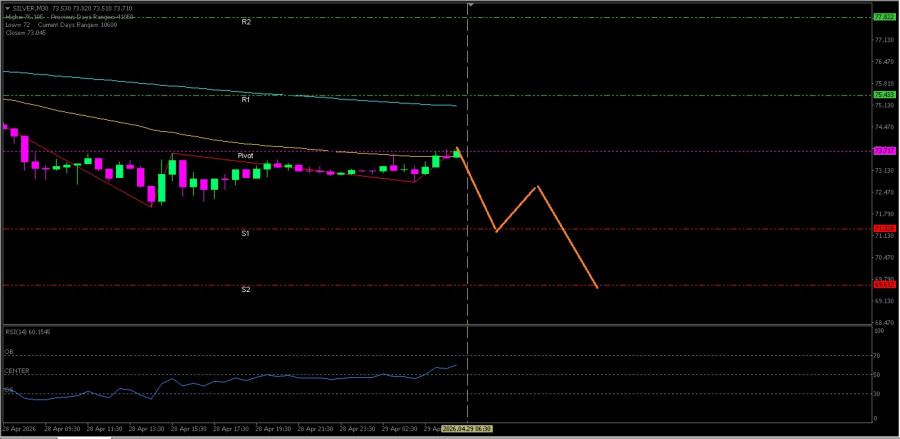Viewport: 900px width, 439px height.
Task: Click the highlighted 2026.04.29 06:30 time label
Action: 468,428
